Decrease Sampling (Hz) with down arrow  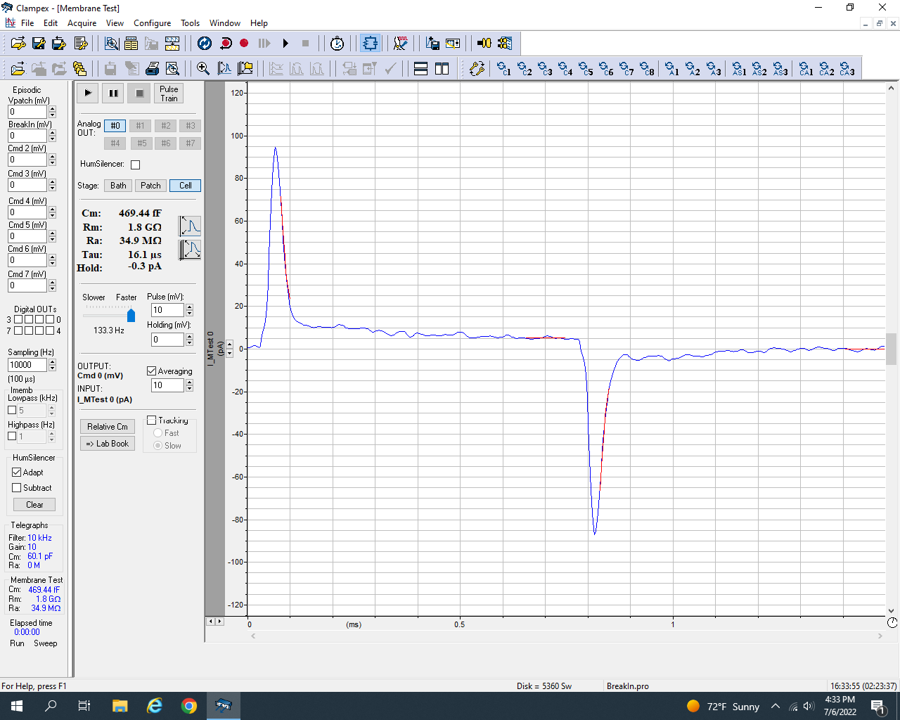pos(52,369)
